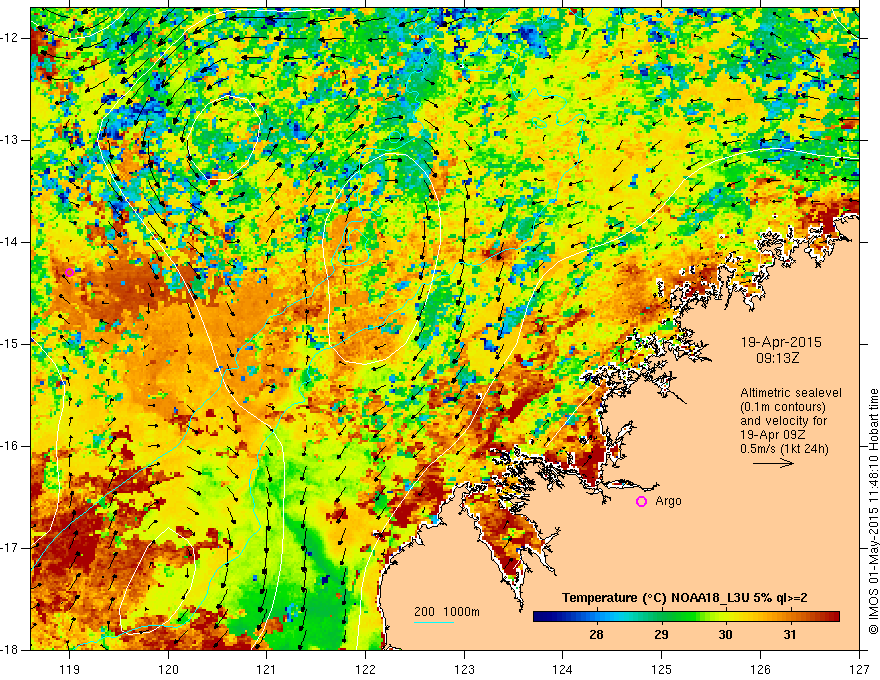The image size is (880, 680).
Task: Click the '19-Apr-2015' date text
Action: click(x=781, y=342)
